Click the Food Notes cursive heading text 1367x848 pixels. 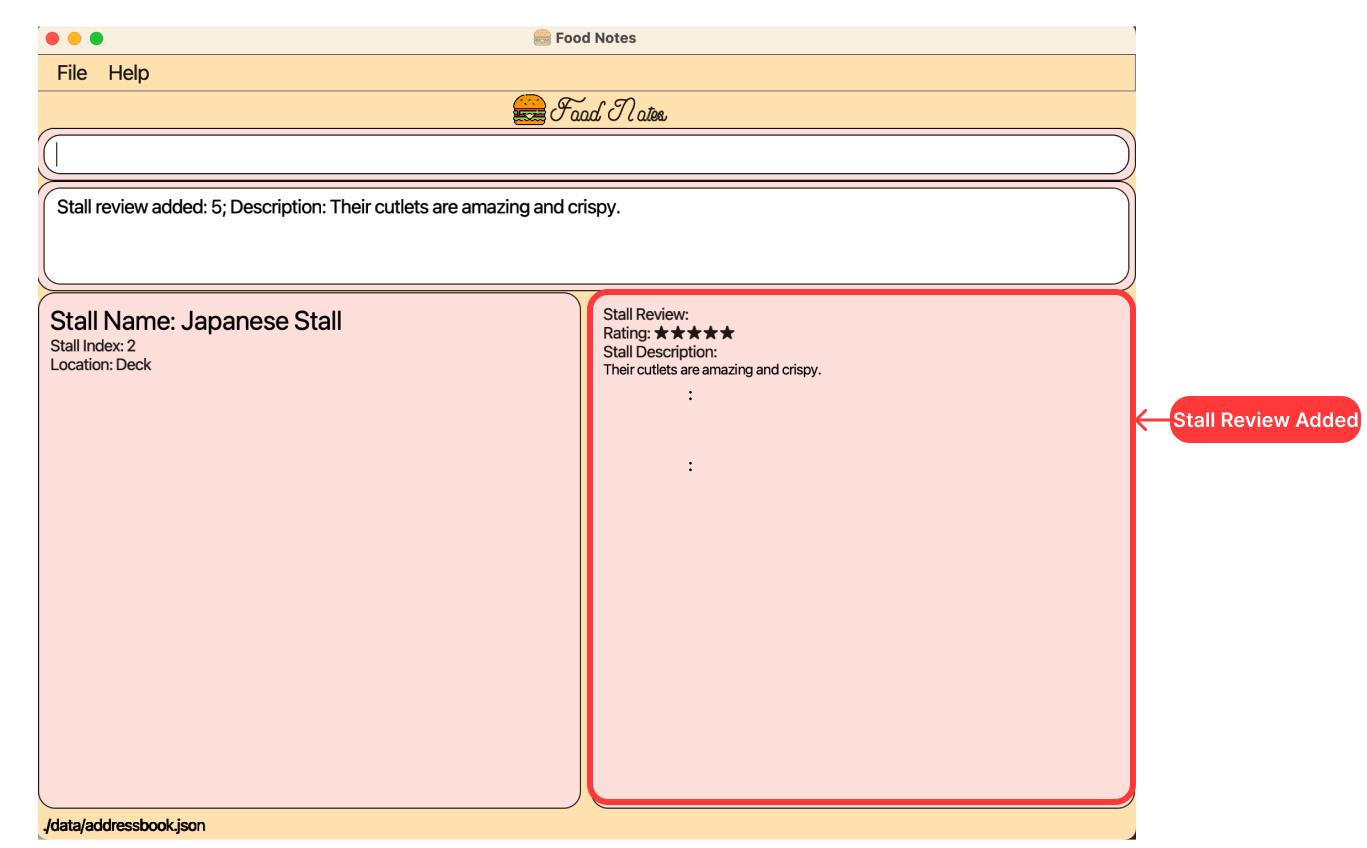pyautogui.click(x=608, y=111)
